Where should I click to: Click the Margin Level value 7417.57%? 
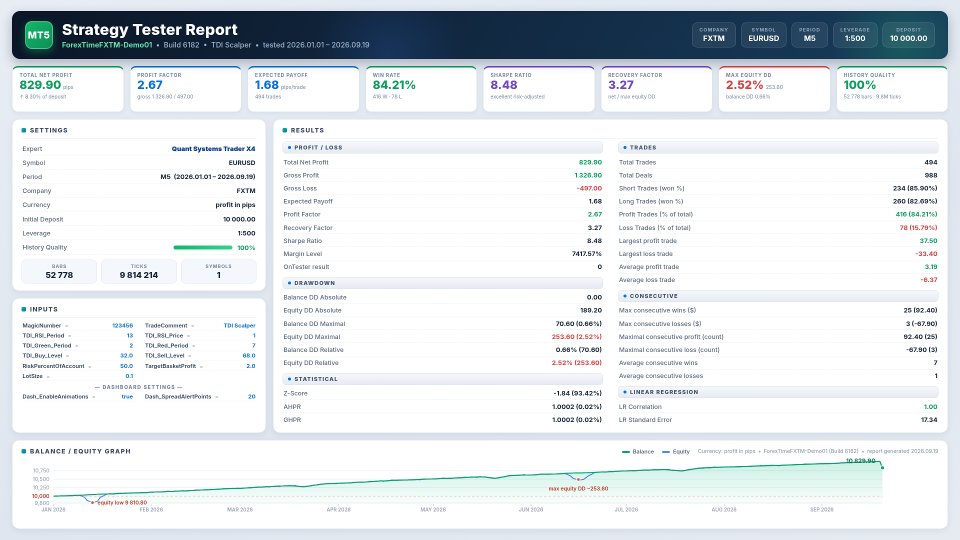pos(587,253)
